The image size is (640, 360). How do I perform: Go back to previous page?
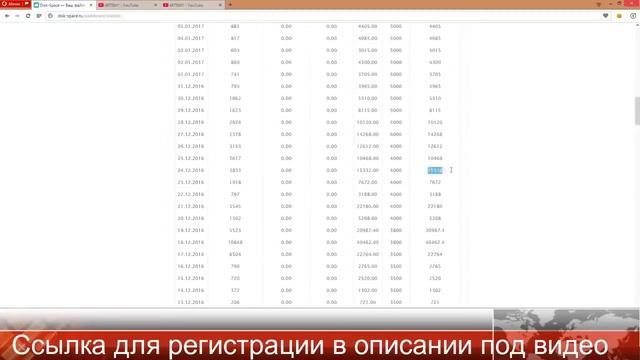7,16
